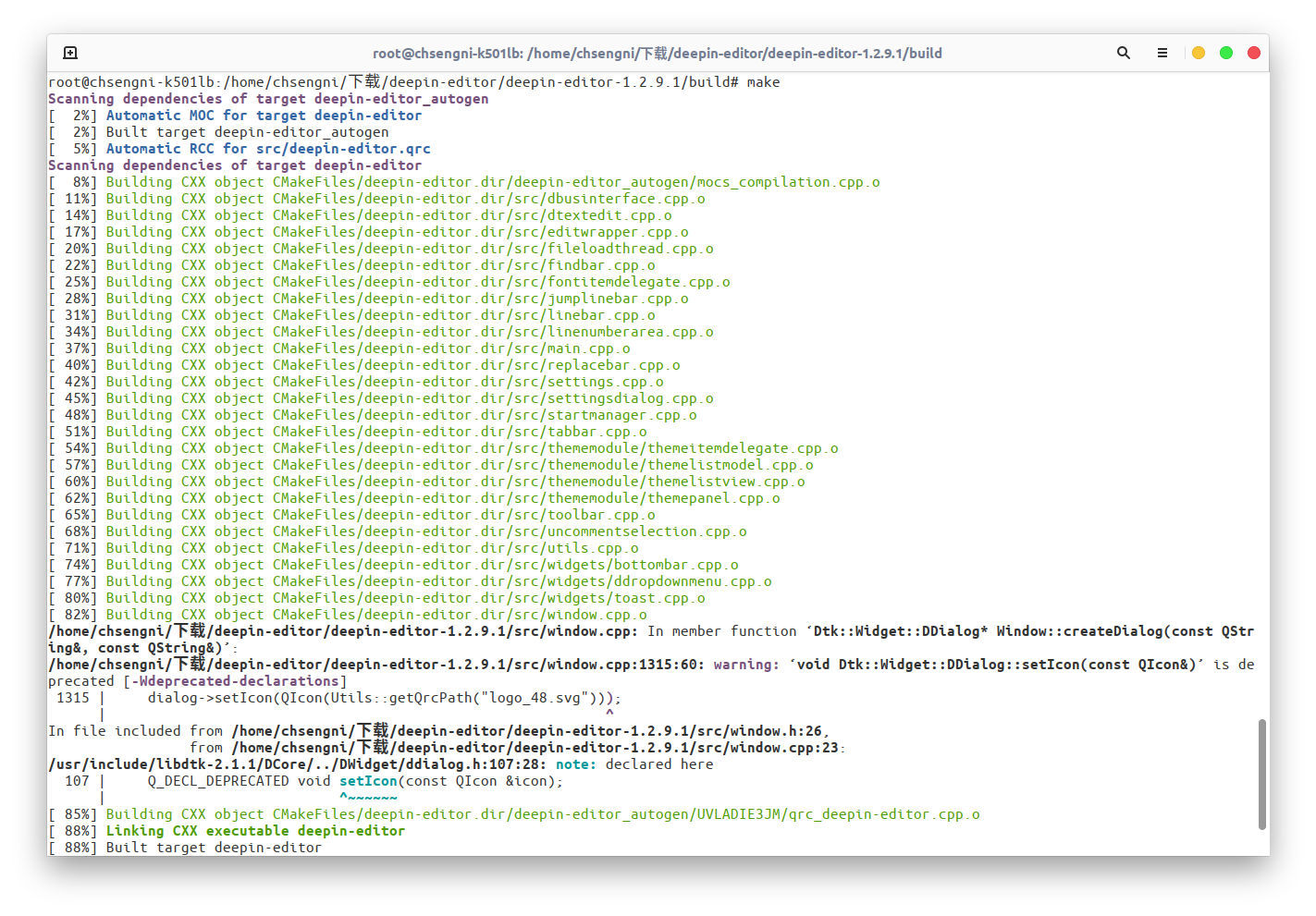1316x916 pixels.
Task: Click 'Scanning dependencies of target deepin-editor_autogen'
Action: point(268,99)
